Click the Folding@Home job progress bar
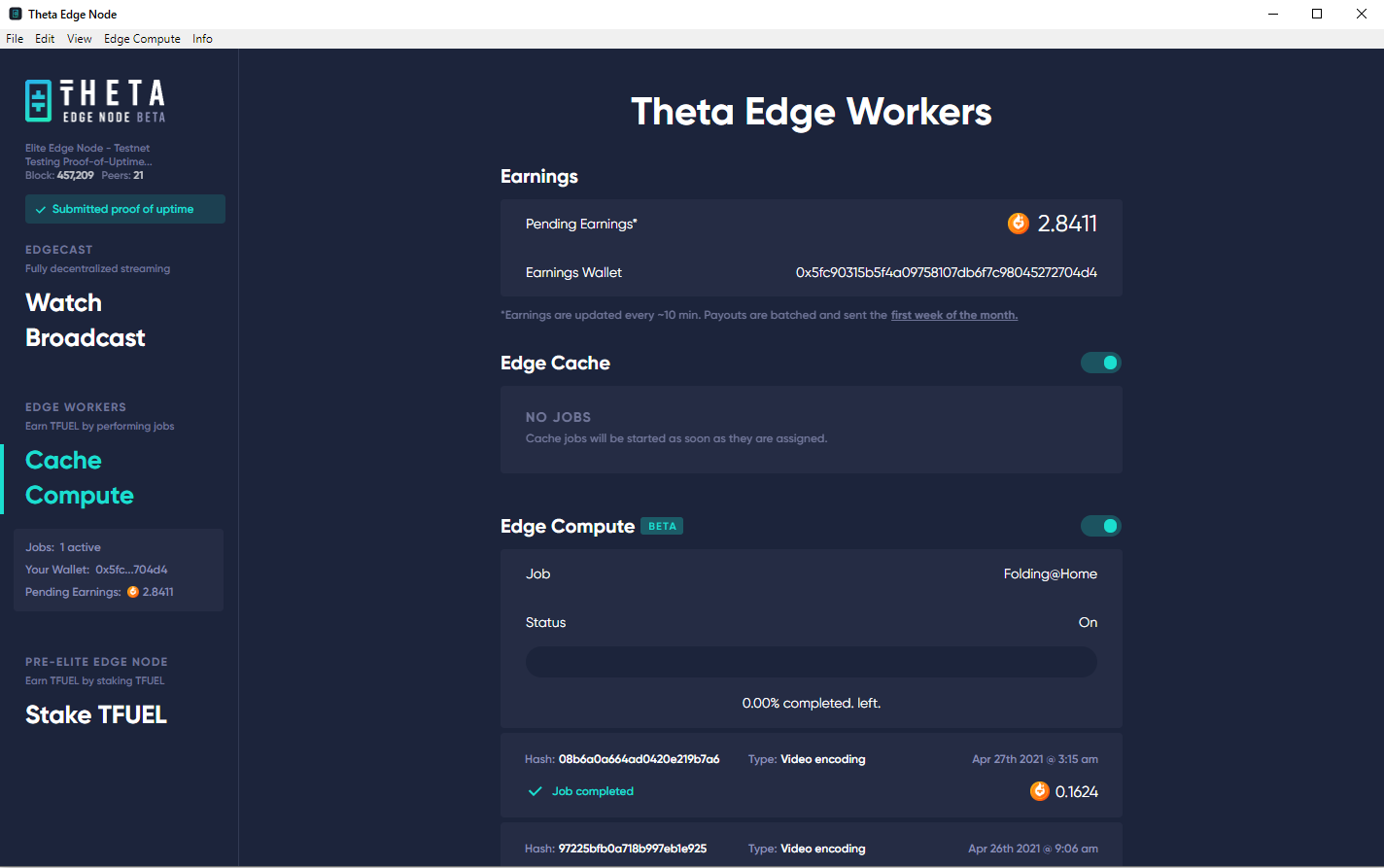Screen dimensions: 1384x868 (811, 661)
